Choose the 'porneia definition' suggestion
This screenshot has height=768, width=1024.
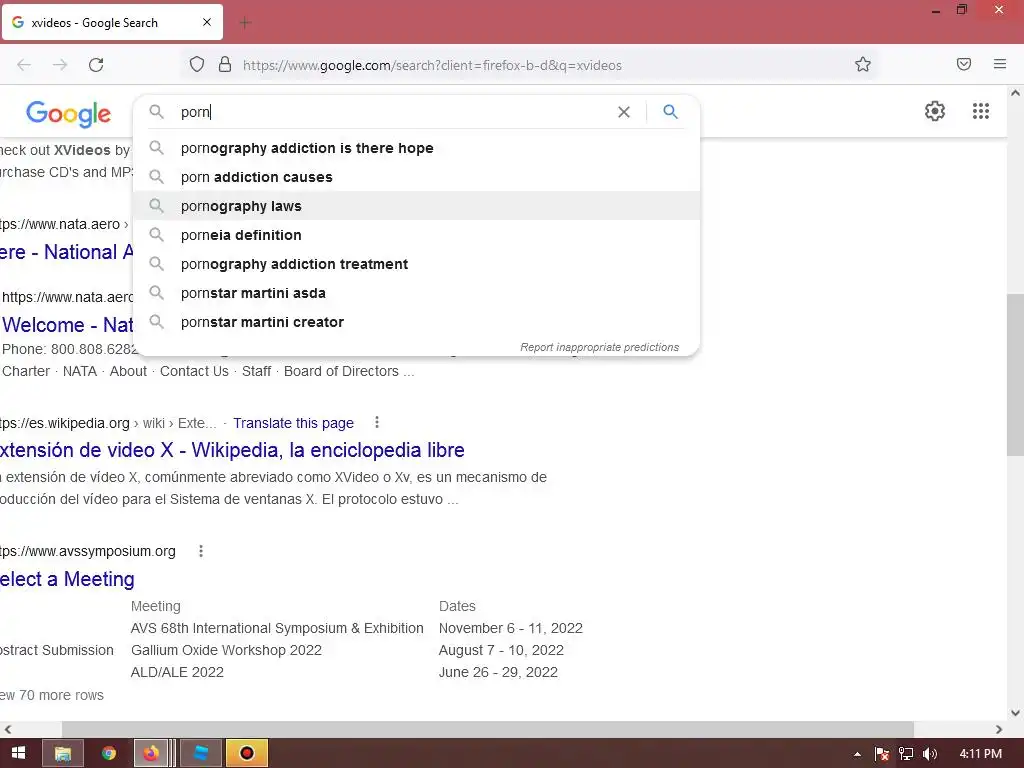416,235
